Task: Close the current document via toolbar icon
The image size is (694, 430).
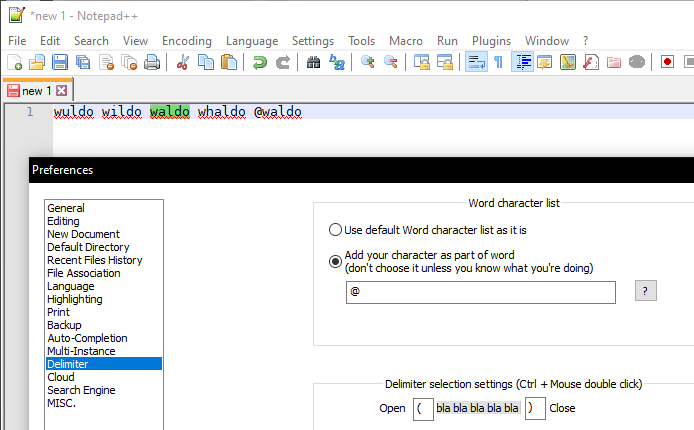Action: click(106, 62)
